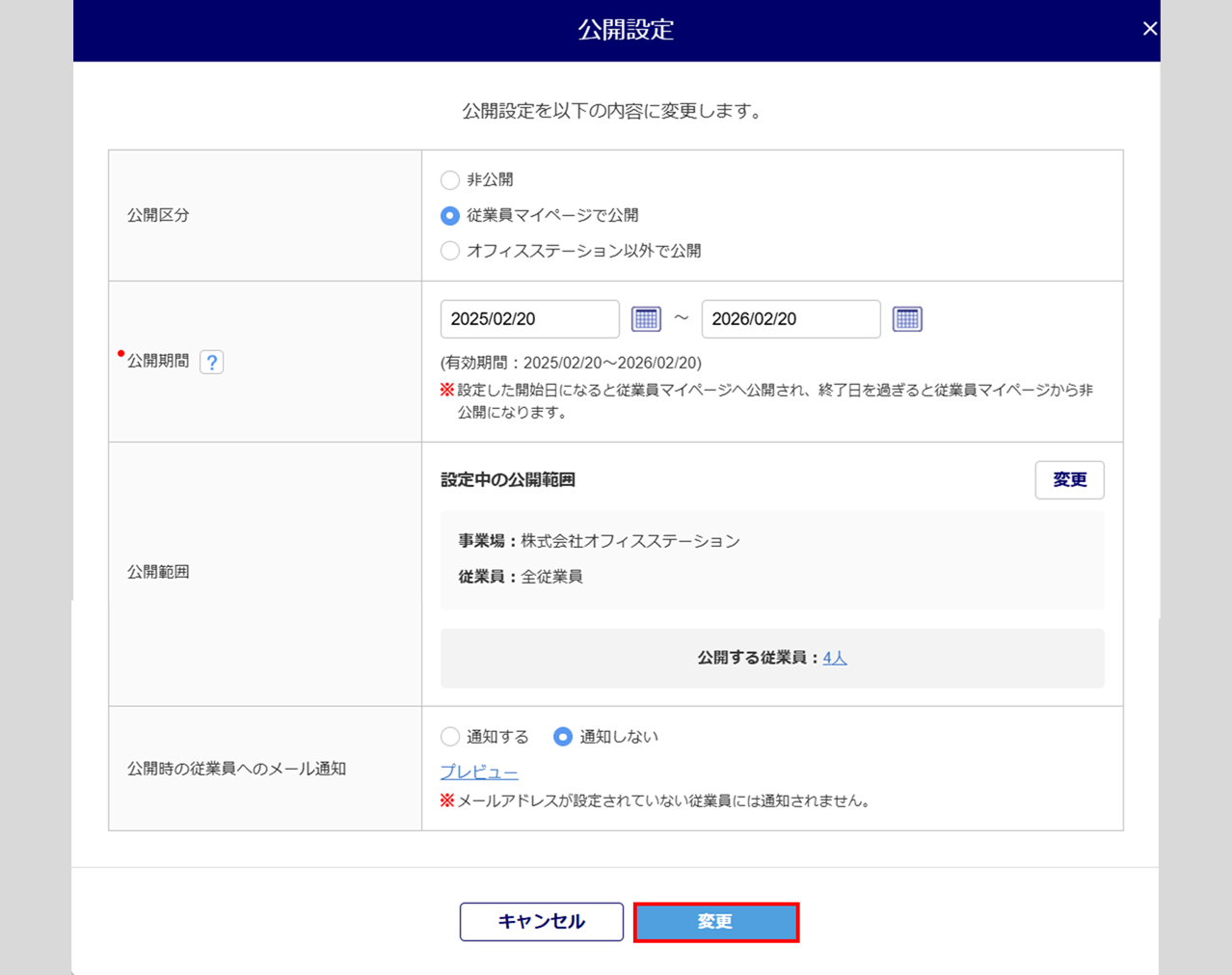The width and height of the screenshot is (1232, 975).
Task: Select 従業員マイページで公開 radio button
Action: coord(450,216)
